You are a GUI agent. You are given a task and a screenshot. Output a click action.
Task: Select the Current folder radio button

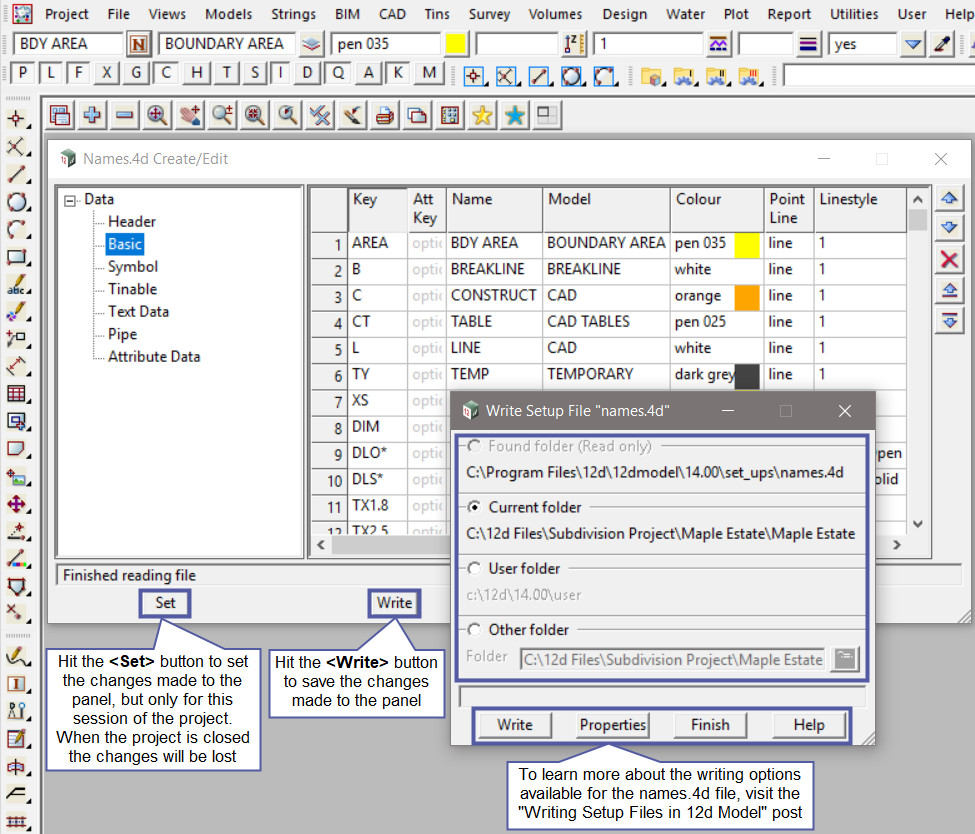point(475,507)
